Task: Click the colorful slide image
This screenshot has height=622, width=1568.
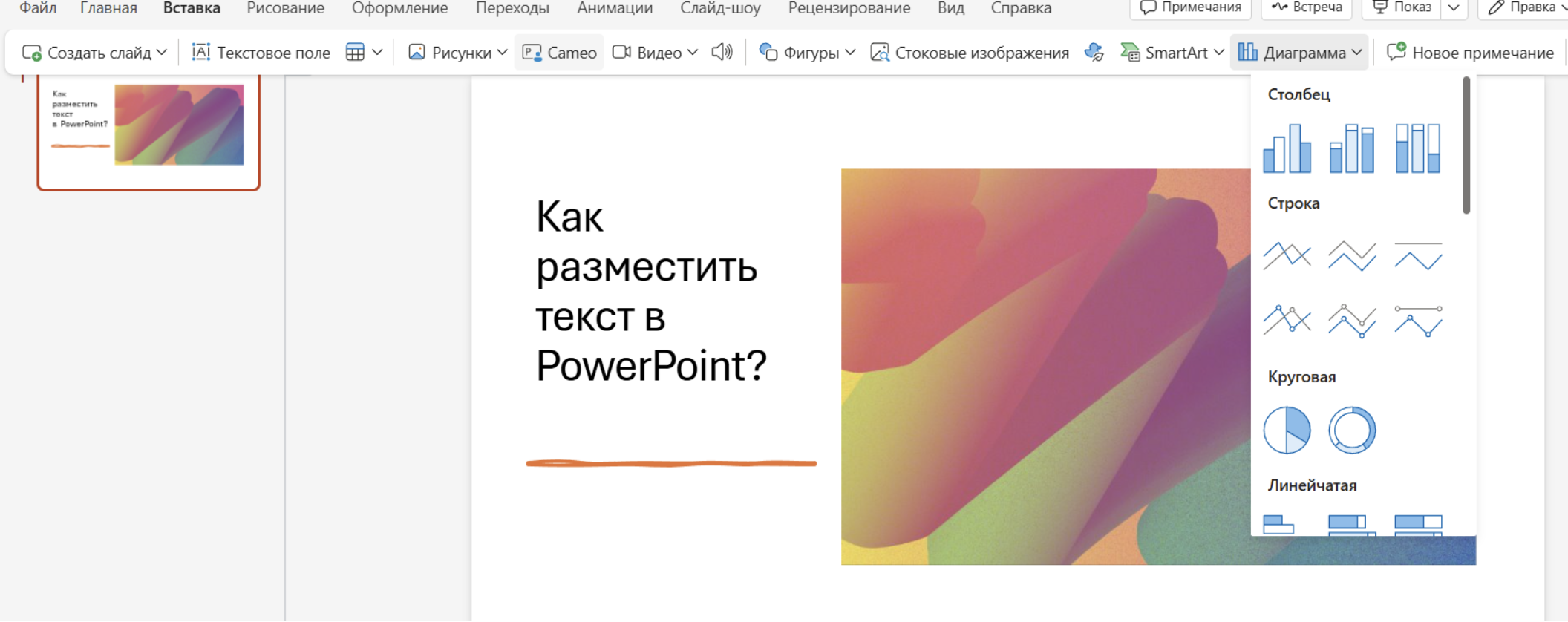Action: pyautogui.click(x=1045, y=367)
